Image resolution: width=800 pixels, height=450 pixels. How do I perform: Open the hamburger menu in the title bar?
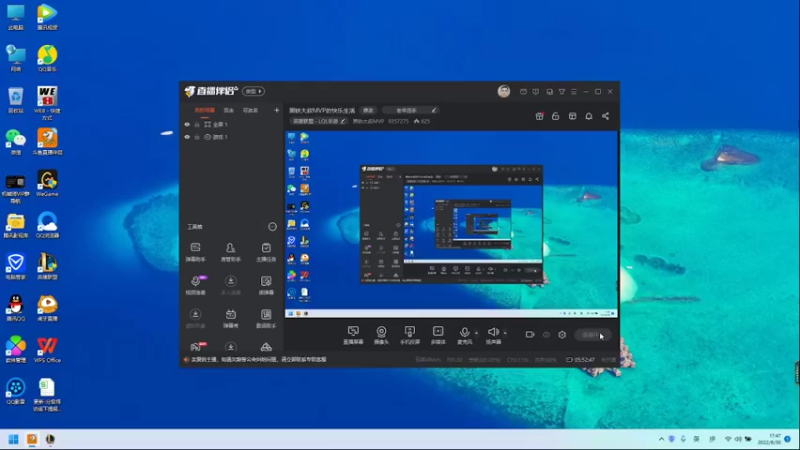tap(574, 92)
